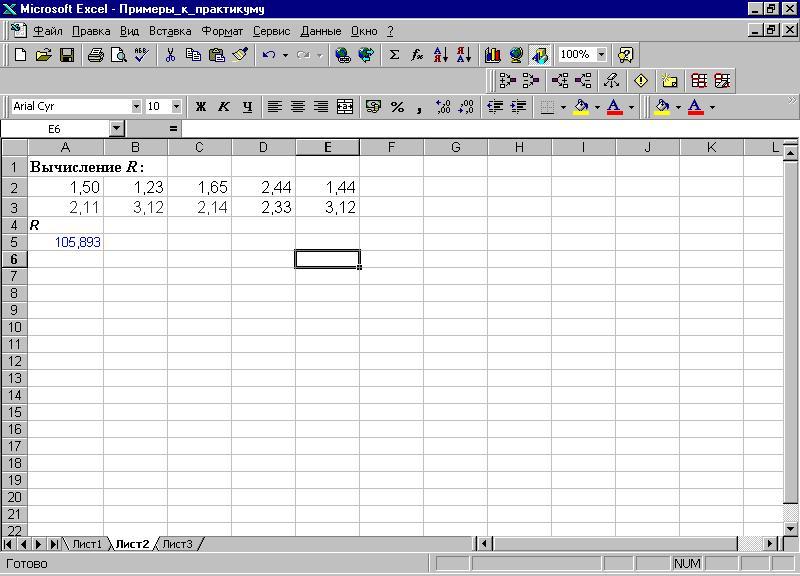Launch the Chart Wizard icon
The image size is (800, 576).
pos(493,55)
